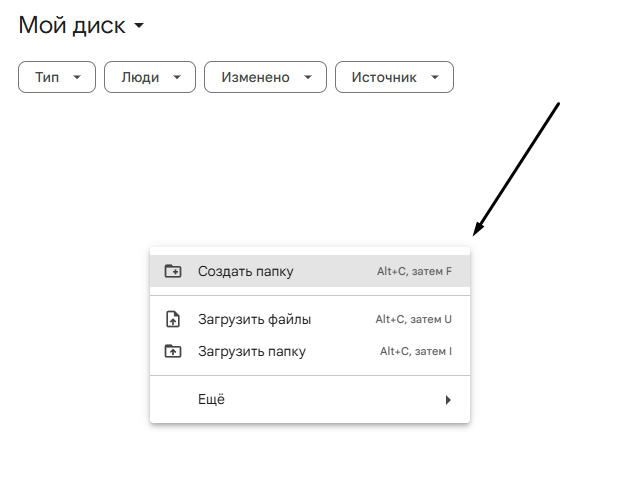The image size is (624, 486).
Task: Choose Загрузить файлы from context menu
Action: tap(310, 319)
